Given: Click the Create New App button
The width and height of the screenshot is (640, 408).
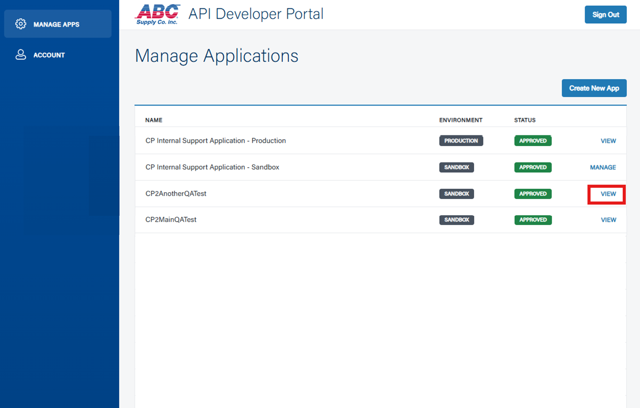Looking at the screenshot, I should tap(594, 88).
